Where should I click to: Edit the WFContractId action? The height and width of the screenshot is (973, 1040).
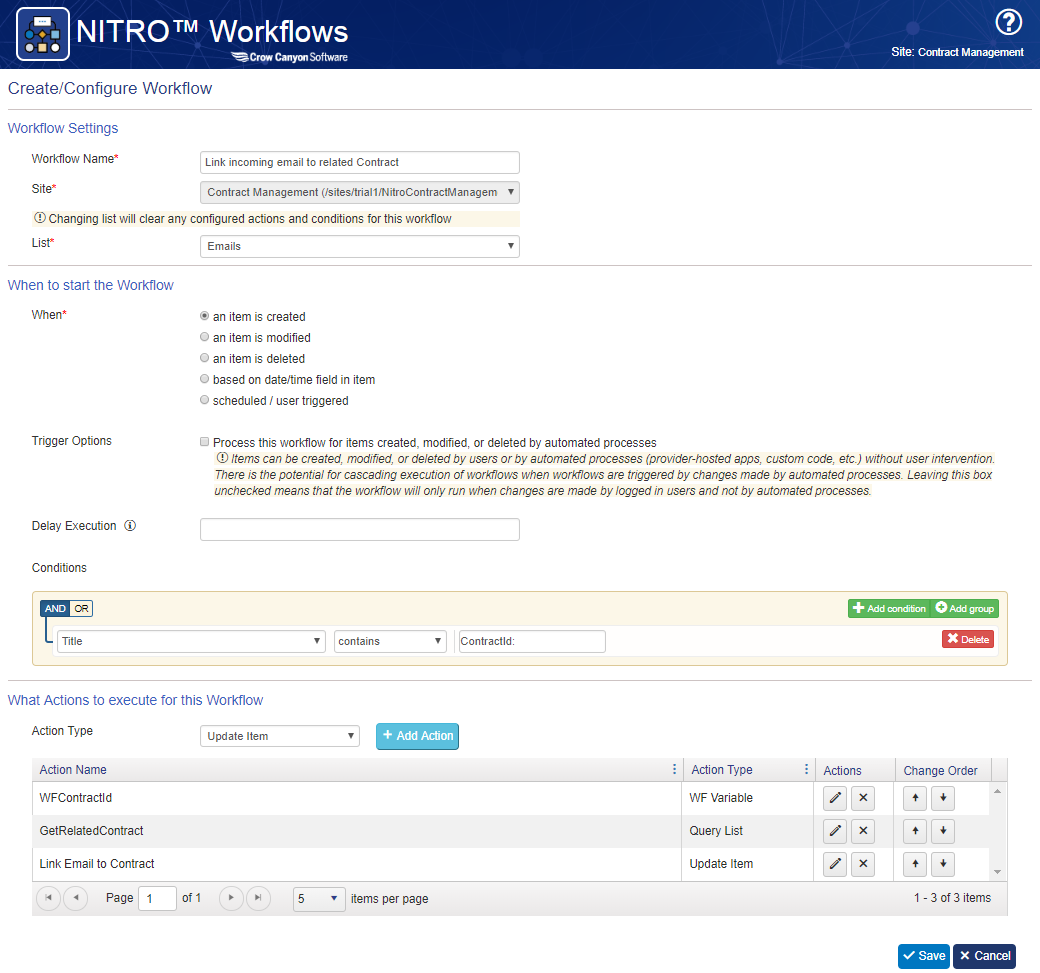point(834,798)
